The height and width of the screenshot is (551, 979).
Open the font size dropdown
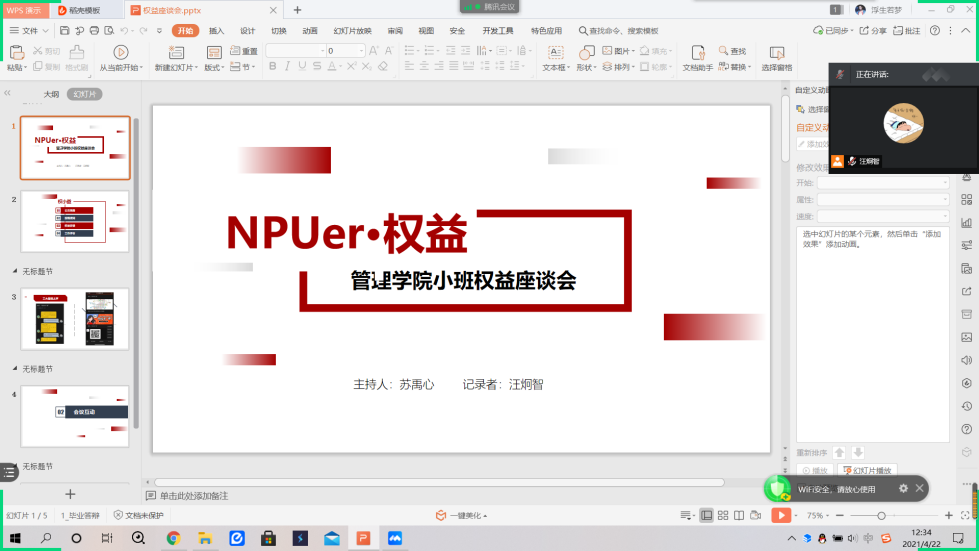click(361, 51)
